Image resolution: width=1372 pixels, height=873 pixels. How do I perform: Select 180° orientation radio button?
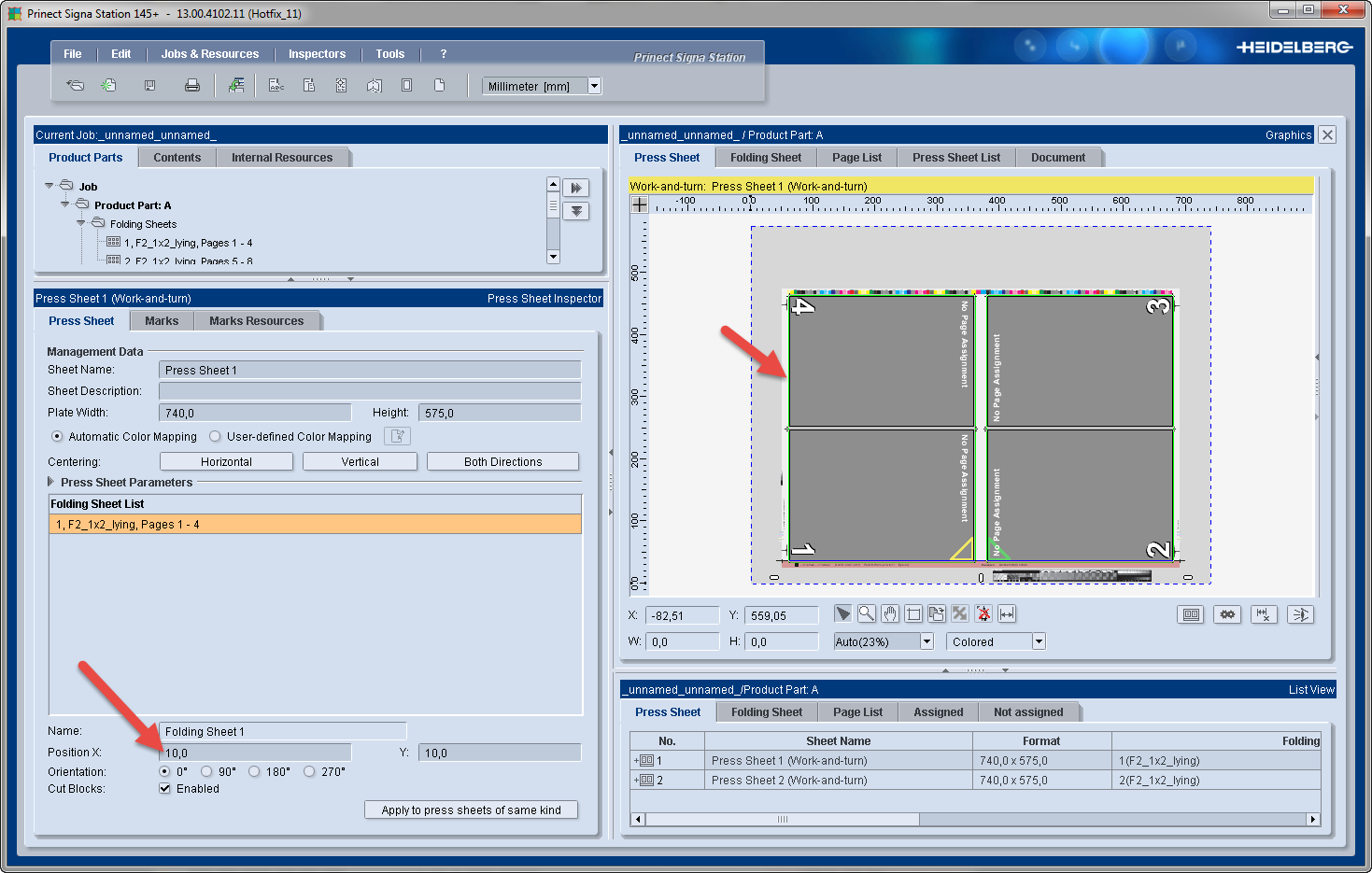point(254,771)
